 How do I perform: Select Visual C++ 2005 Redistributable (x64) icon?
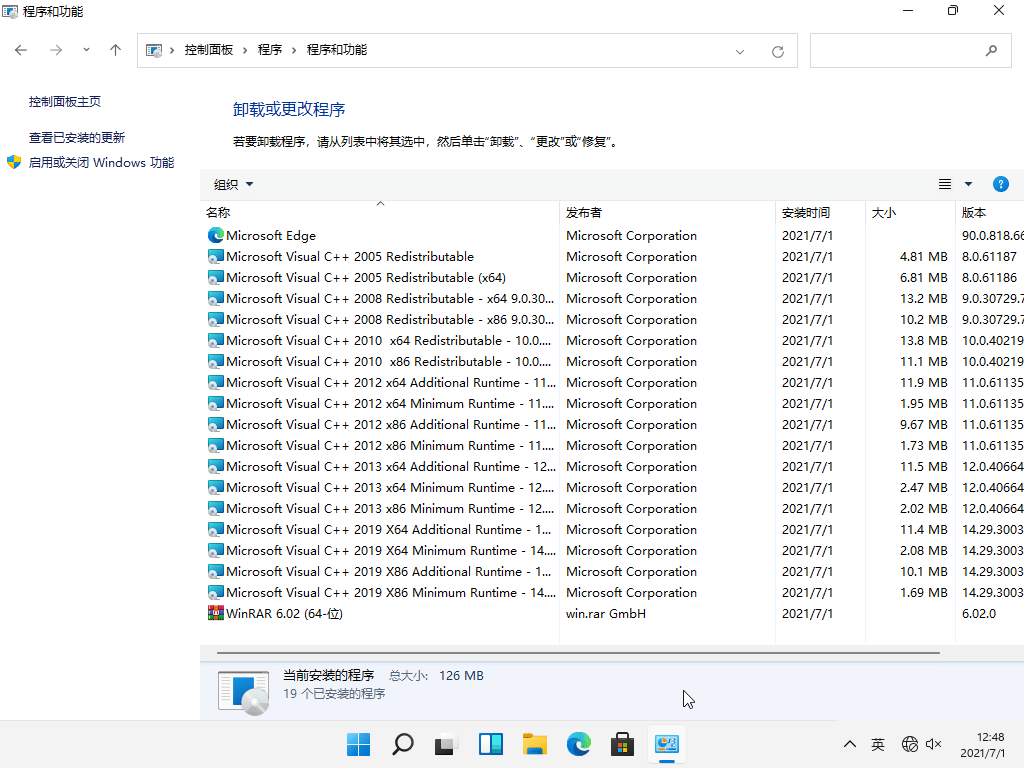216,278
